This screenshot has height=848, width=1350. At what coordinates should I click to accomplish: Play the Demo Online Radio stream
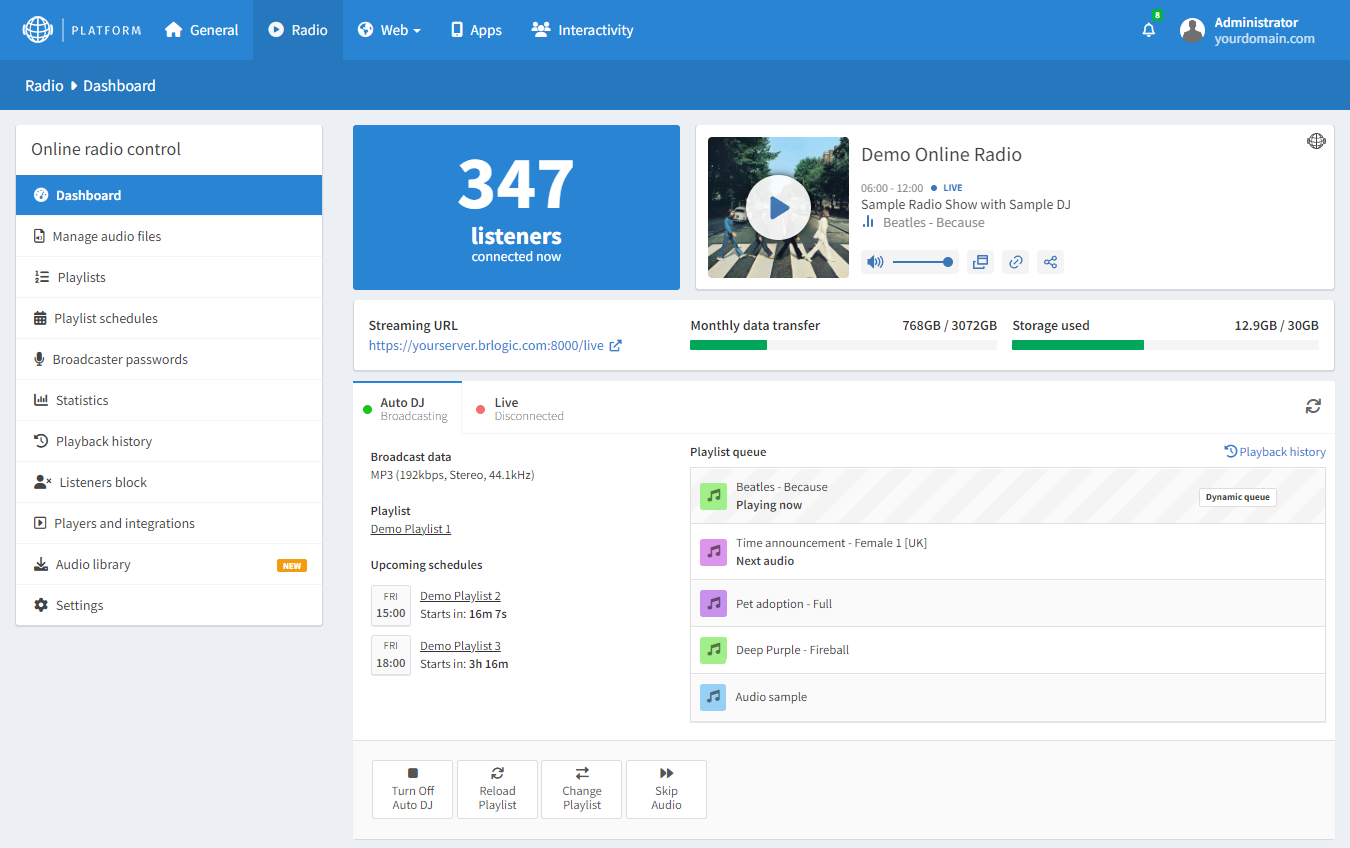coord(778,208)
